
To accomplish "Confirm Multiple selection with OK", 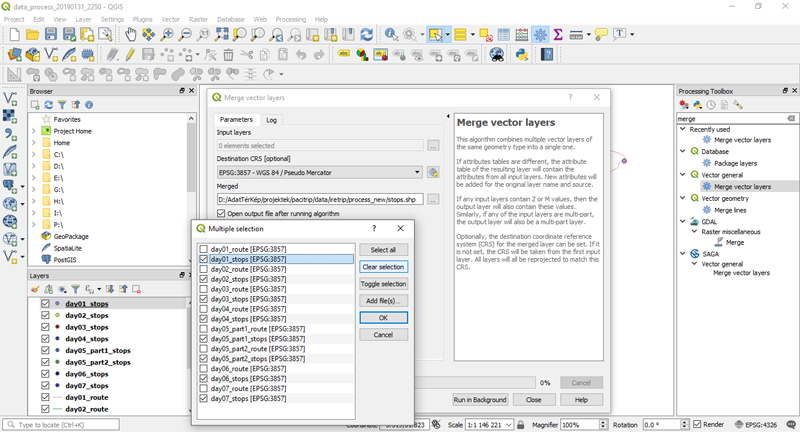I will pyautogui.click(x=383, y=318).
